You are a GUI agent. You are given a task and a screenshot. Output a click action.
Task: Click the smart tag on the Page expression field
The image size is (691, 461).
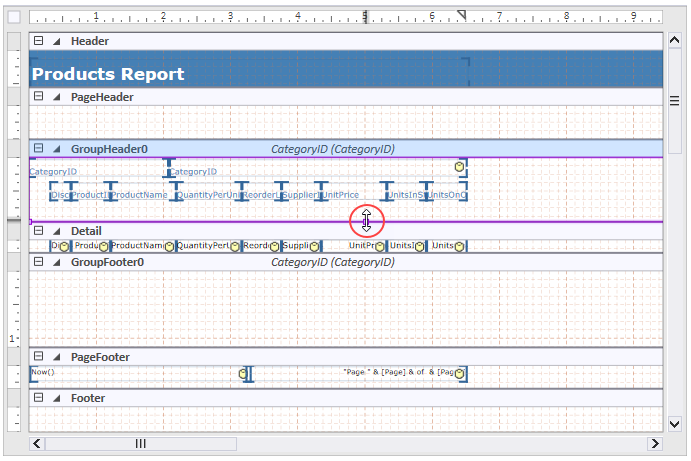(459, 373)
